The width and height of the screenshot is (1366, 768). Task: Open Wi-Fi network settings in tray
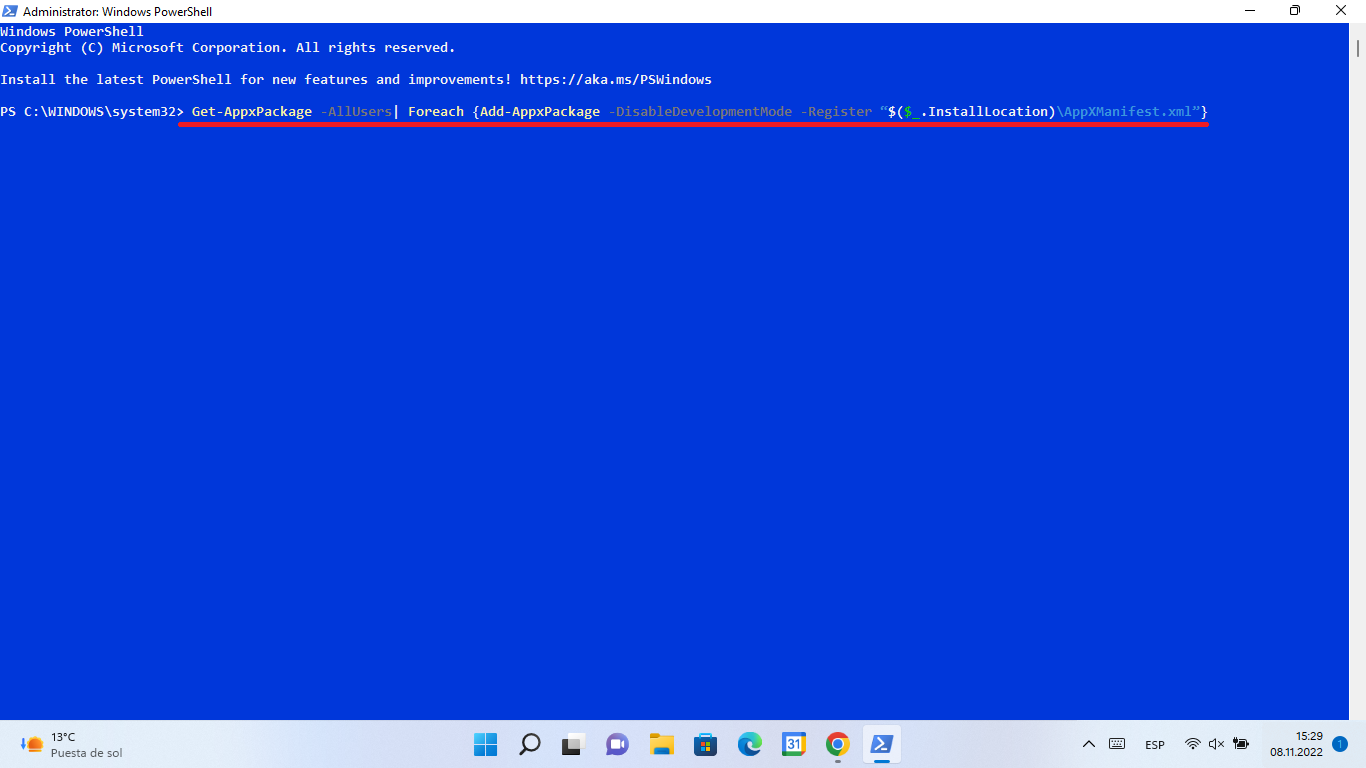(1192, 744)
